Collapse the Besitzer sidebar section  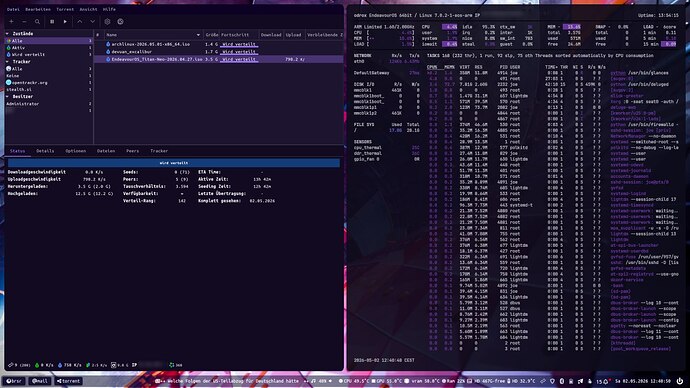coord(7,96)
